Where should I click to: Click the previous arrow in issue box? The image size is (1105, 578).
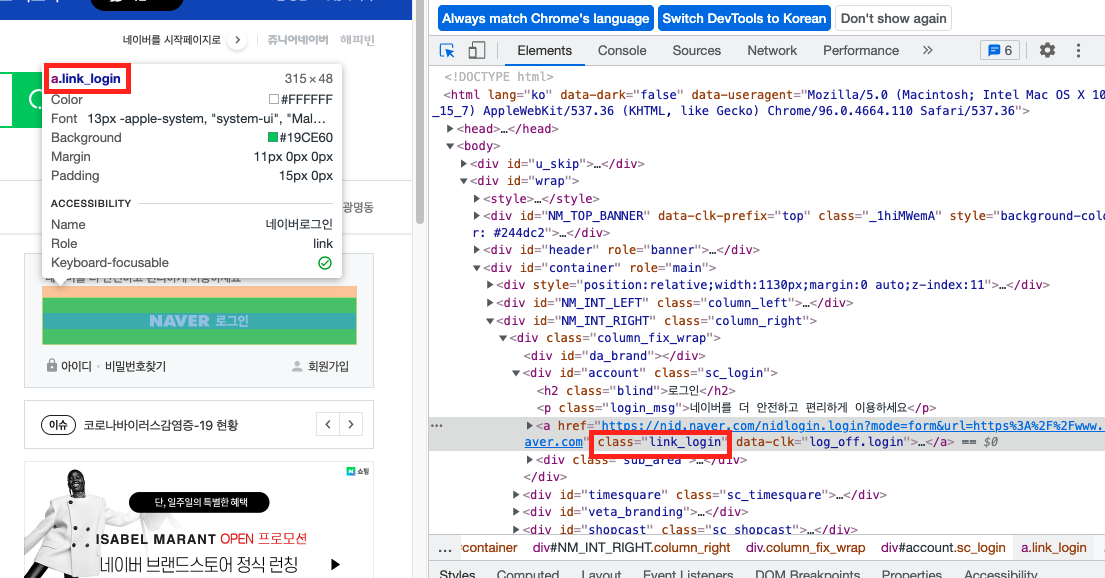click(x=328, y=424)
